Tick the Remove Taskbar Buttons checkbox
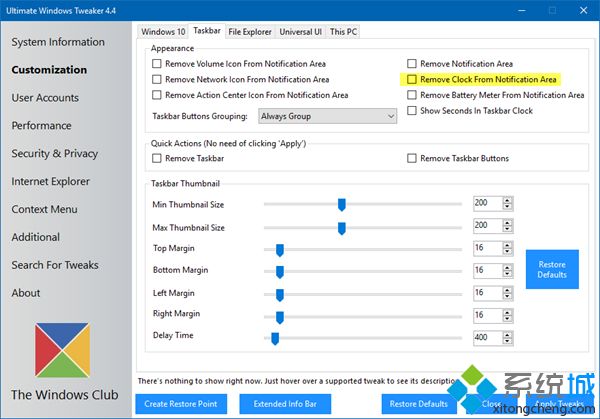Image resolution: width=600 pixels, height=419 pixels. 412,158
